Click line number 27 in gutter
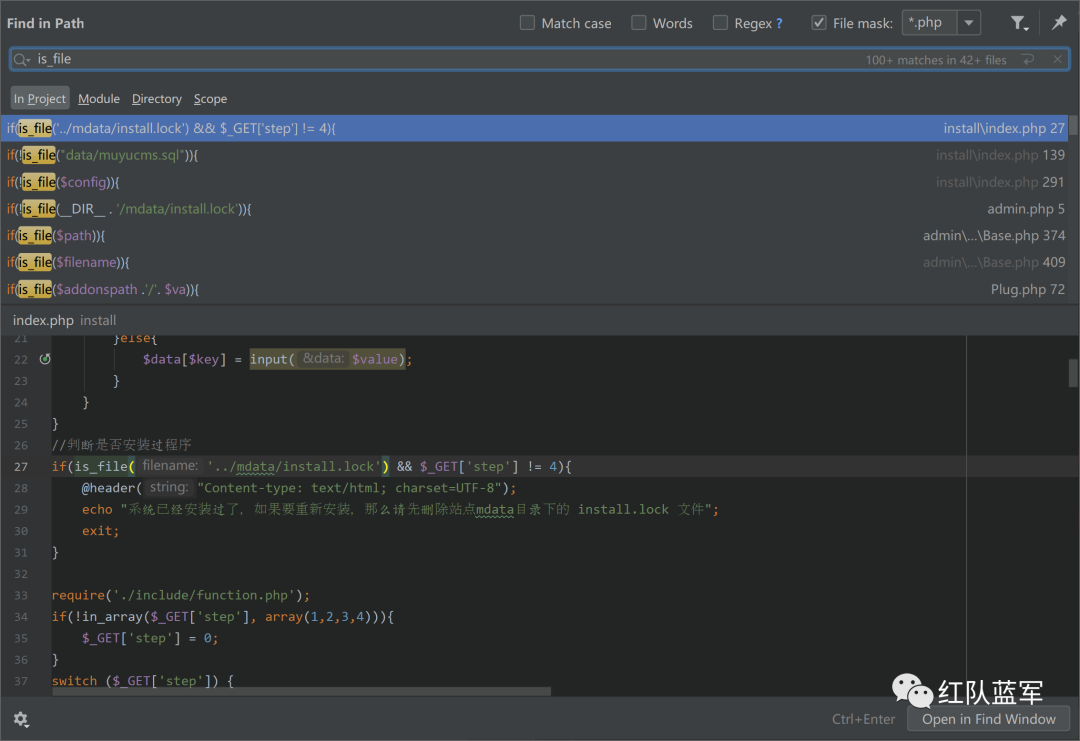The height and width of the screenshot is (741, 1080). tap(21, 466)
